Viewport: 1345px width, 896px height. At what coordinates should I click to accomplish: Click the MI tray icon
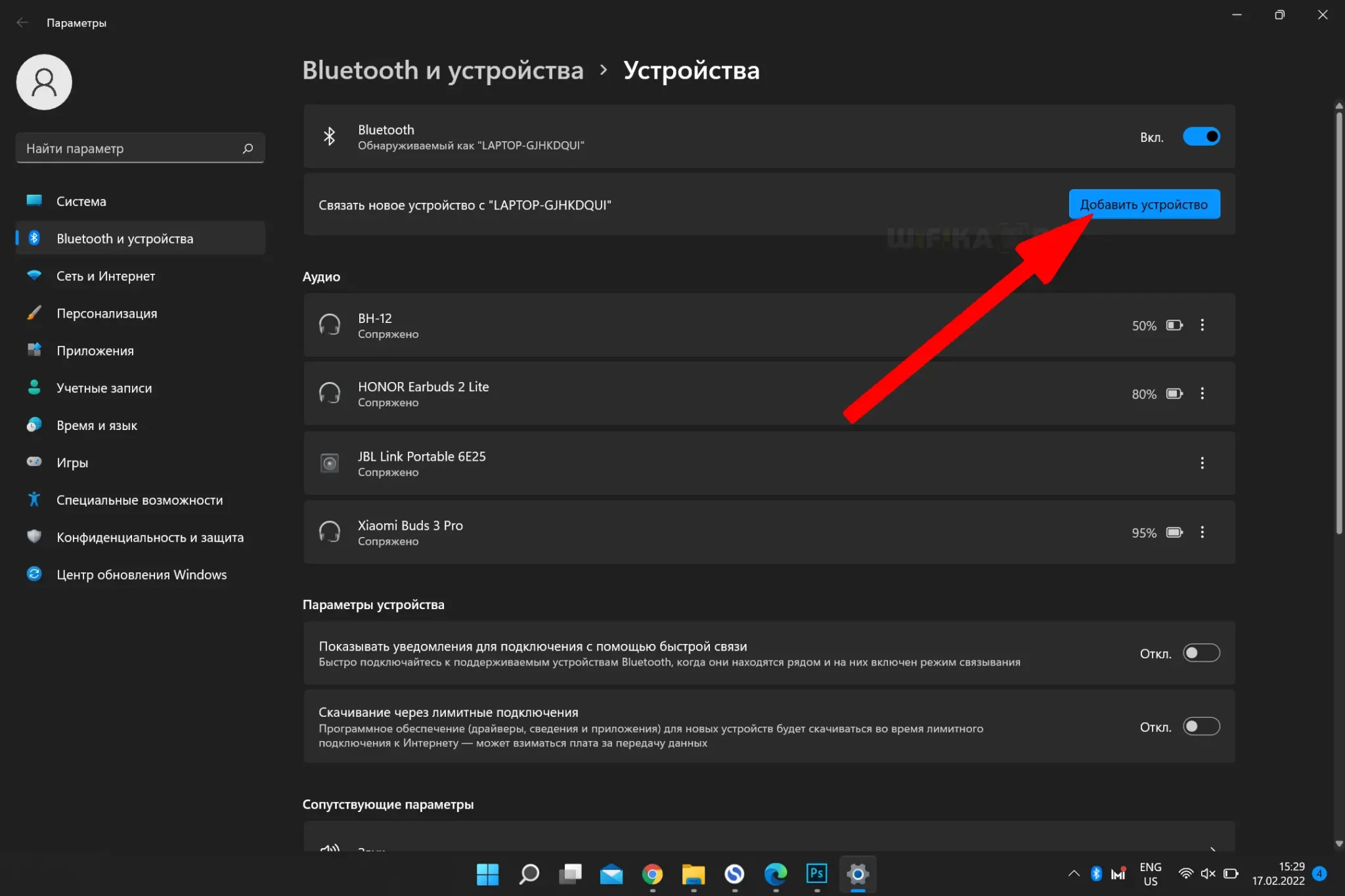[x=1118, y=874]
